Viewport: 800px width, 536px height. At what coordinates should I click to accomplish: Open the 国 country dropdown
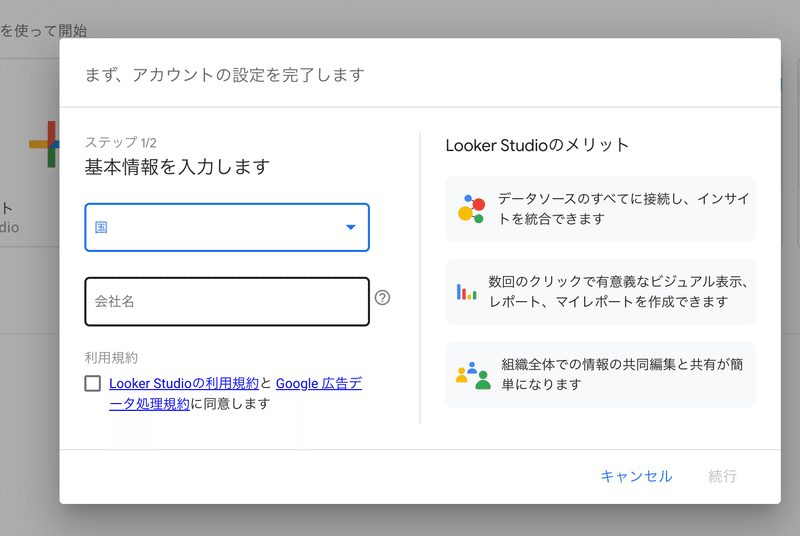(227, 227)
